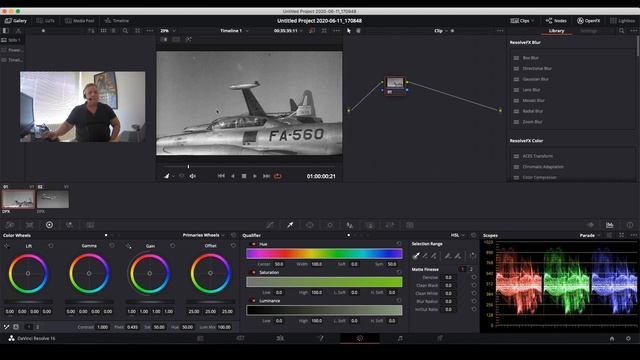Toggle the Hue qualifier on or off

[253, 244]
